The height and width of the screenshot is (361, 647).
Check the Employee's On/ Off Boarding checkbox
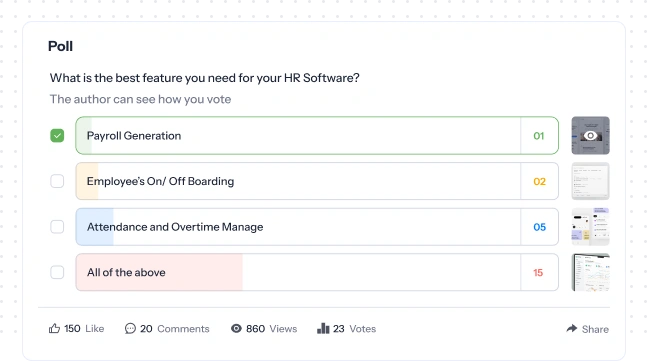57,181
